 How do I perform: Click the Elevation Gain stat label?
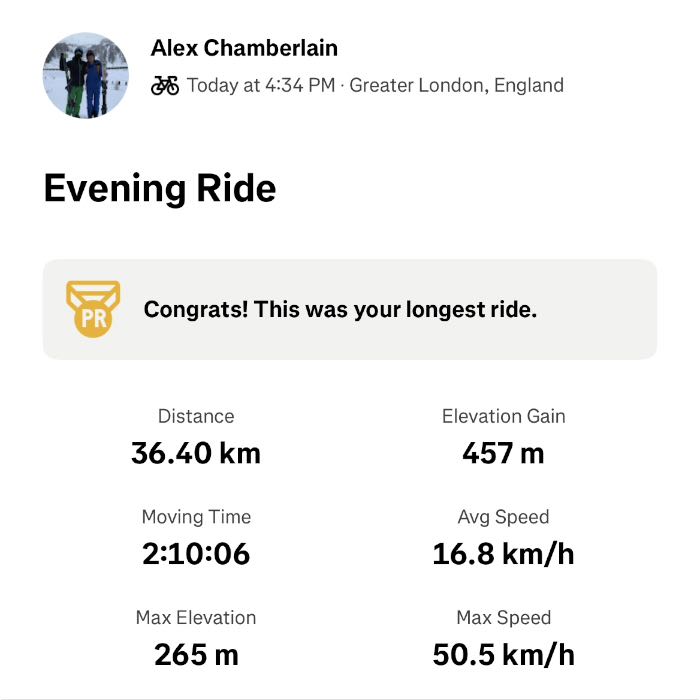pos(503,416)
